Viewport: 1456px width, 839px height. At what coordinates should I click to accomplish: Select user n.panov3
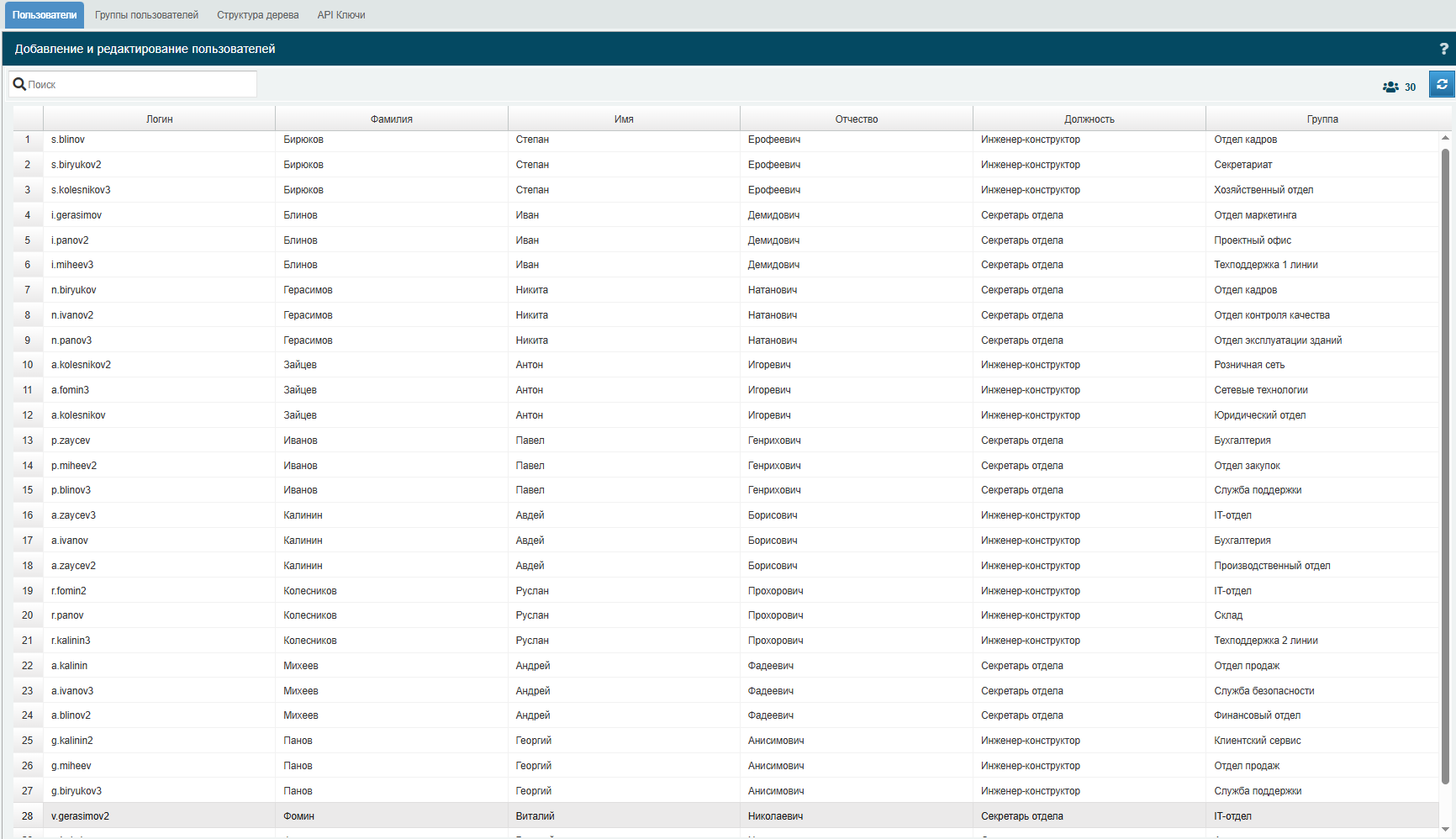pyautogui.click(x=71, y=340)
